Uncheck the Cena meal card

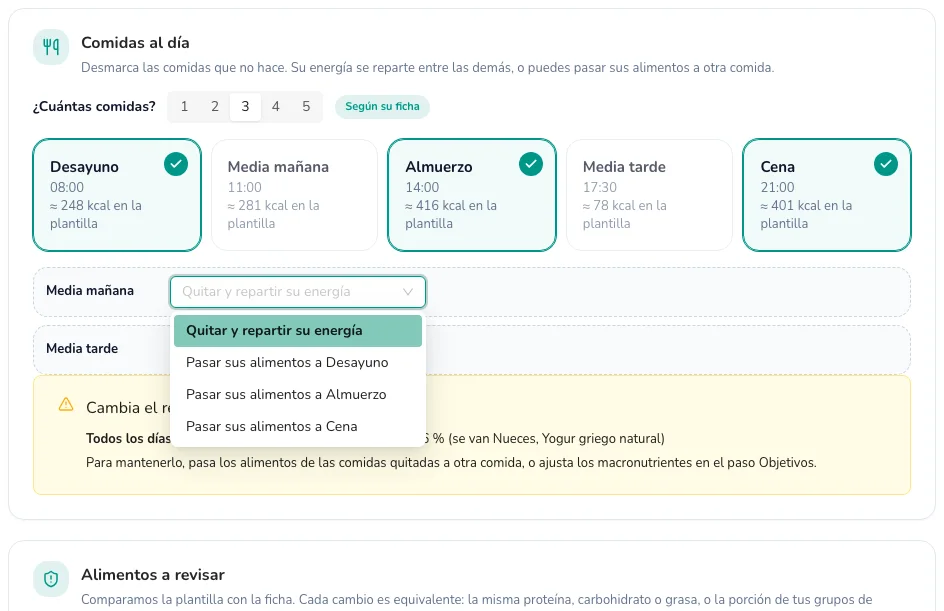827,195
